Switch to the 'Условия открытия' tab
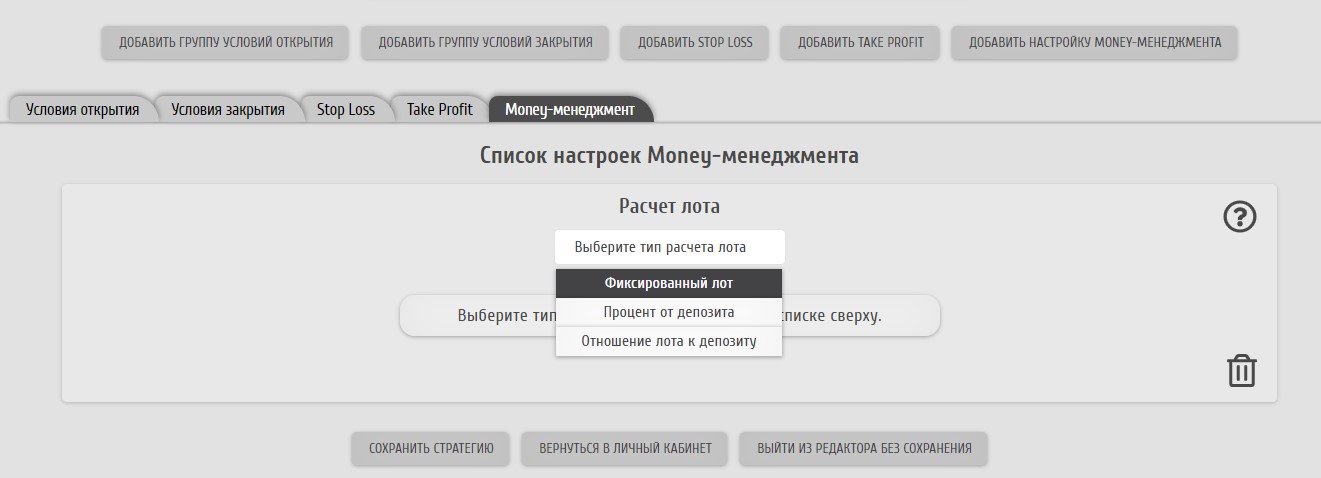Screen dimensions: 1321x478 point(82,110)
